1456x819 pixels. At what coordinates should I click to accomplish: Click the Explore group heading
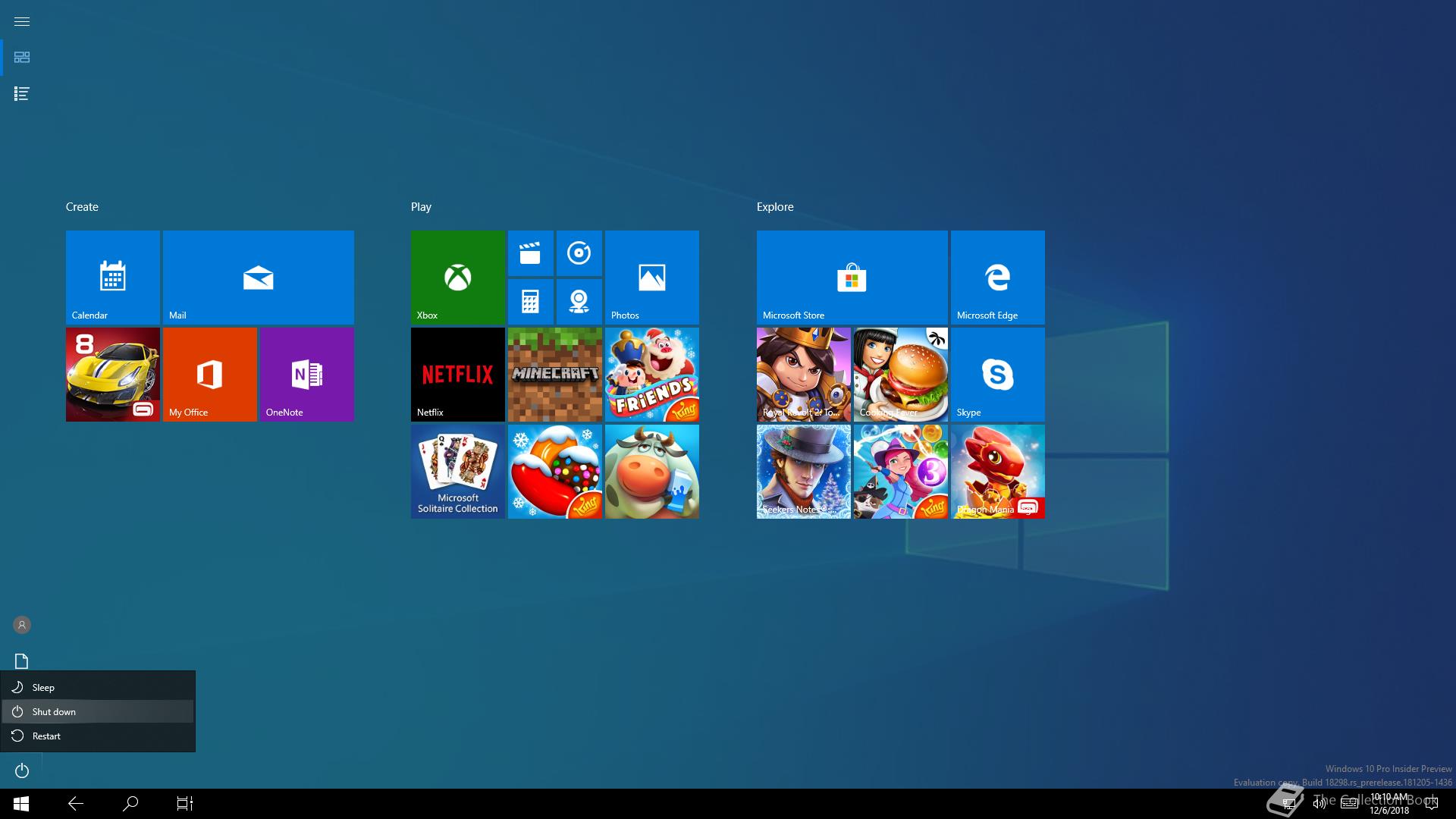pos(775,207)
